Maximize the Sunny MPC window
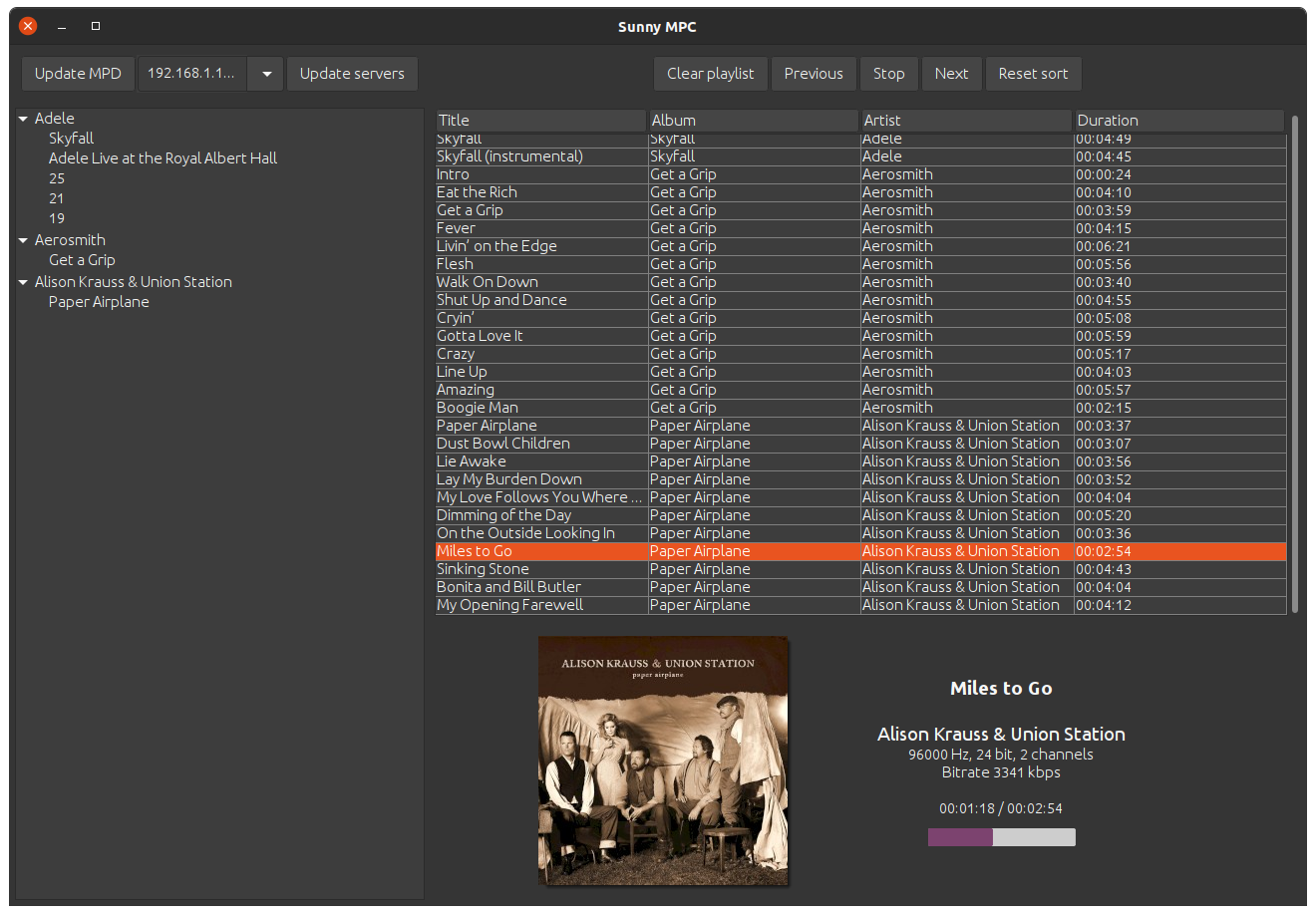 point(96,26)
